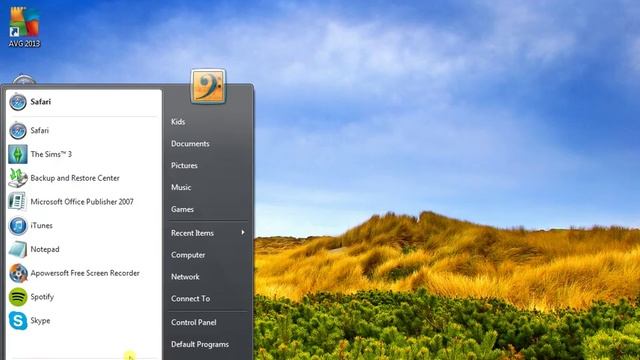Open Control Panel
Screen dimensions: 640x360
[x=193, y=322]
